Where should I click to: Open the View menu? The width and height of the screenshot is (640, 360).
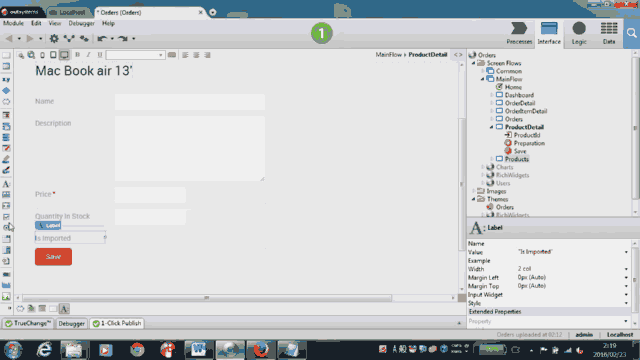[54, 23]
